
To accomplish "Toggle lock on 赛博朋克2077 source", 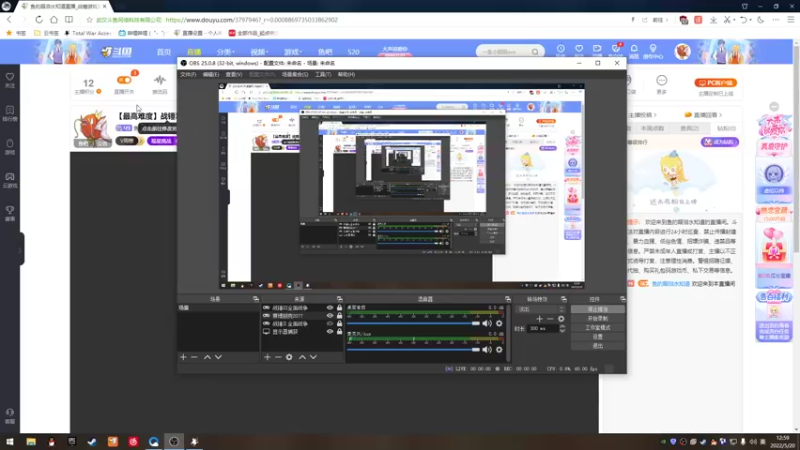I will click(x=339, y=316).
